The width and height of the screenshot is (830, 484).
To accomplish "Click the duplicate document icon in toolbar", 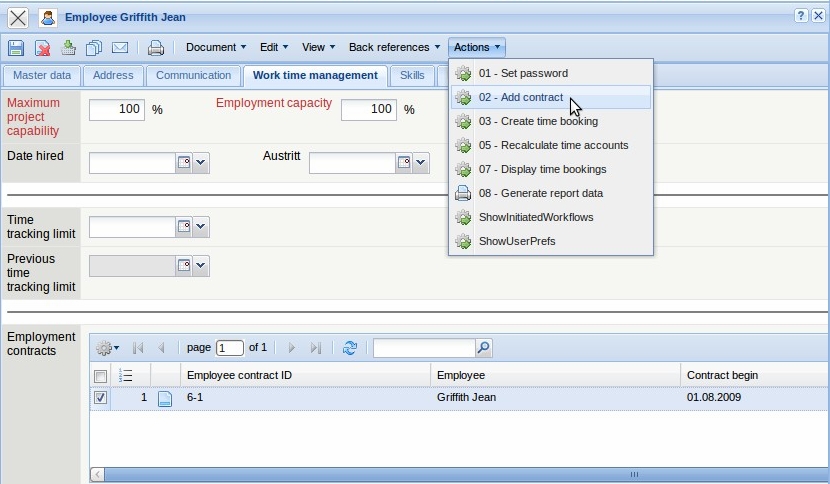I will coord(94,47).
